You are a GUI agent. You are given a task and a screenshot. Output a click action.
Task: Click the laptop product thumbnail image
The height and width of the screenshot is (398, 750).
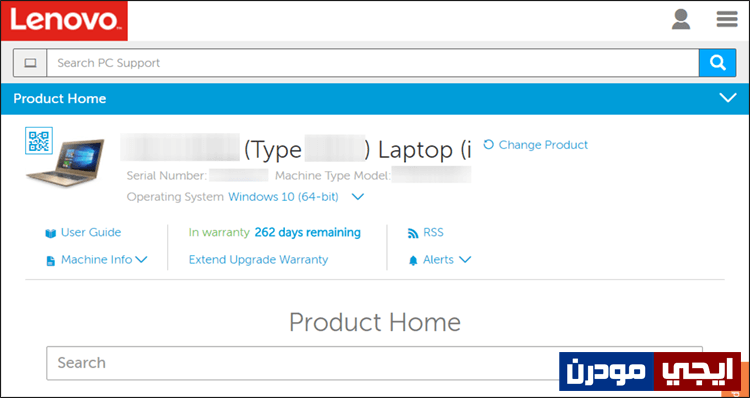pos(66,162)
